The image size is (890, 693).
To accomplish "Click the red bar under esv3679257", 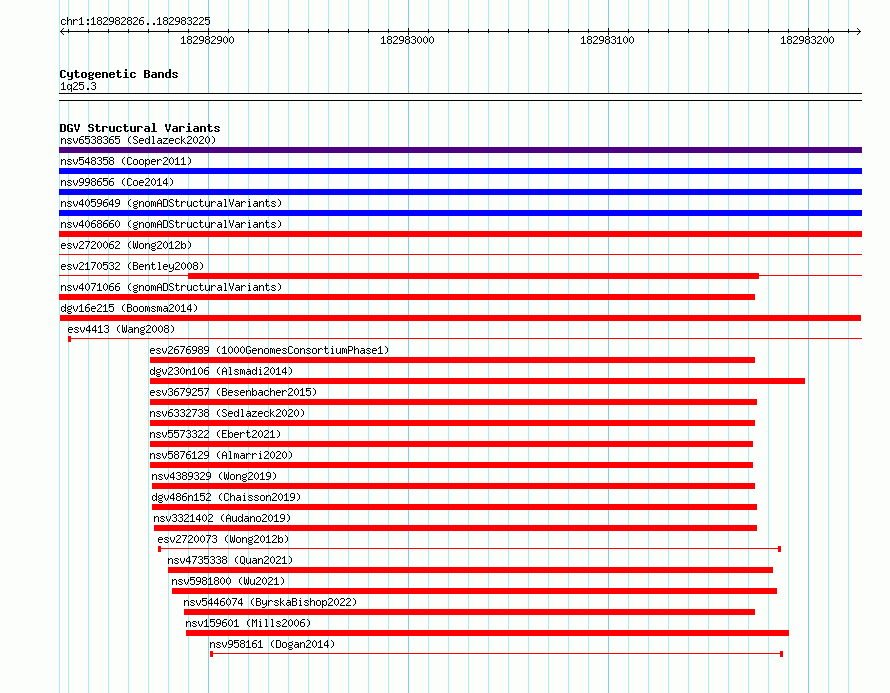I will 454,402.
